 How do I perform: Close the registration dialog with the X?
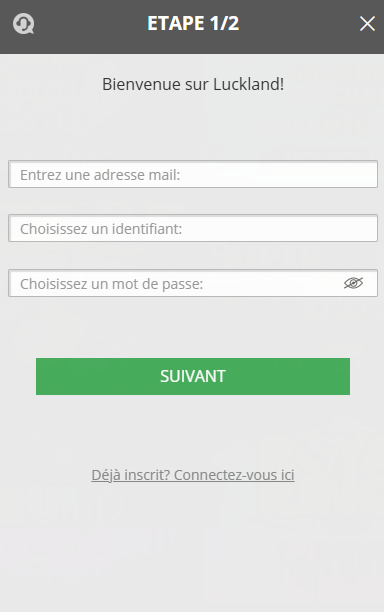click(x=367, y=24)
